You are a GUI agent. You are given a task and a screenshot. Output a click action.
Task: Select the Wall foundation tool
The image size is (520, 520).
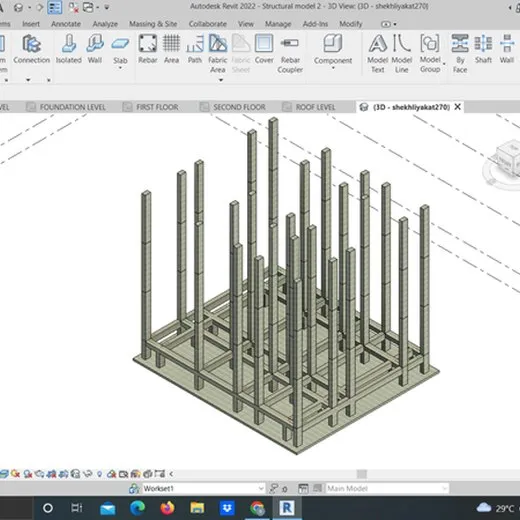click(x=95, y=49)
